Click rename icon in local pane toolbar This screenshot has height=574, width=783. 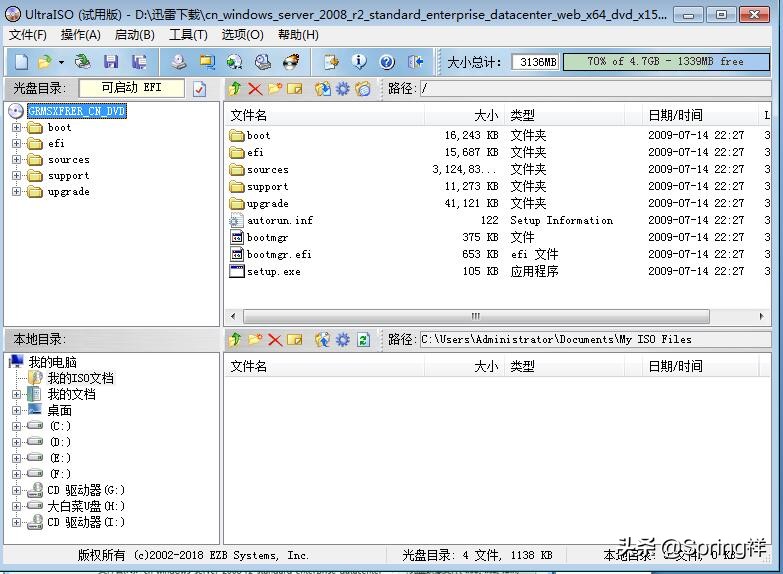pos(295,340)
